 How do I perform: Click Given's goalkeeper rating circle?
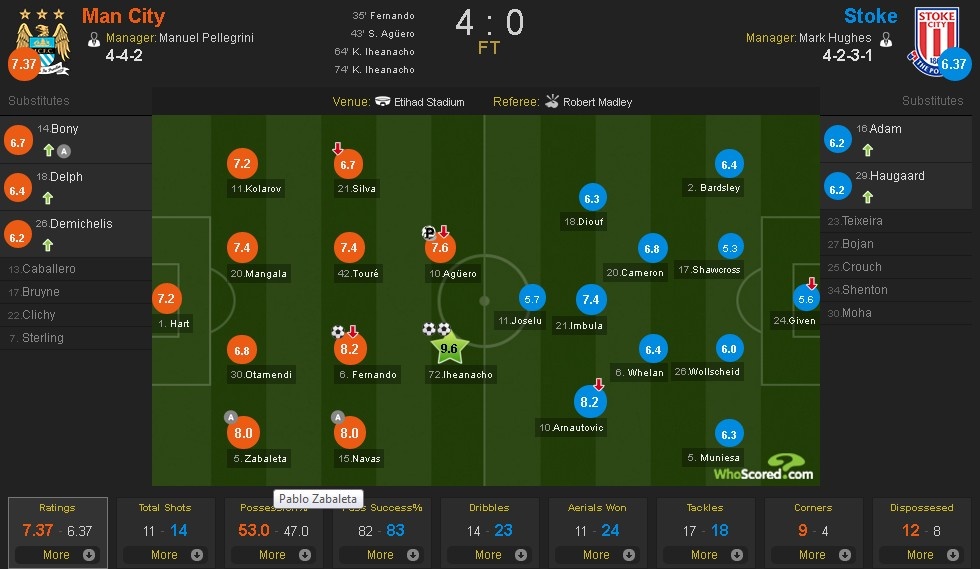pos(805,297)
